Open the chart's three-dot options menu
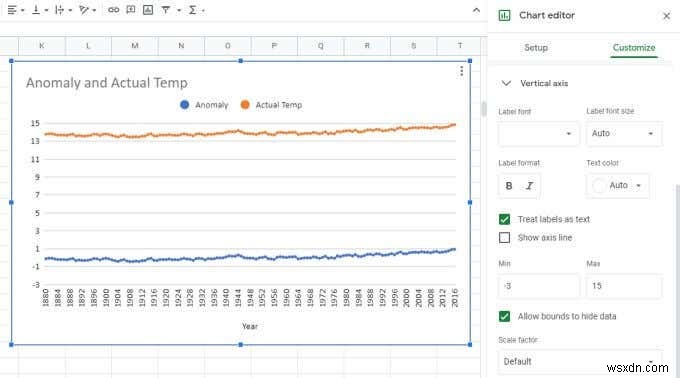This screenshot has height=378, width=680. click(461, 71)
